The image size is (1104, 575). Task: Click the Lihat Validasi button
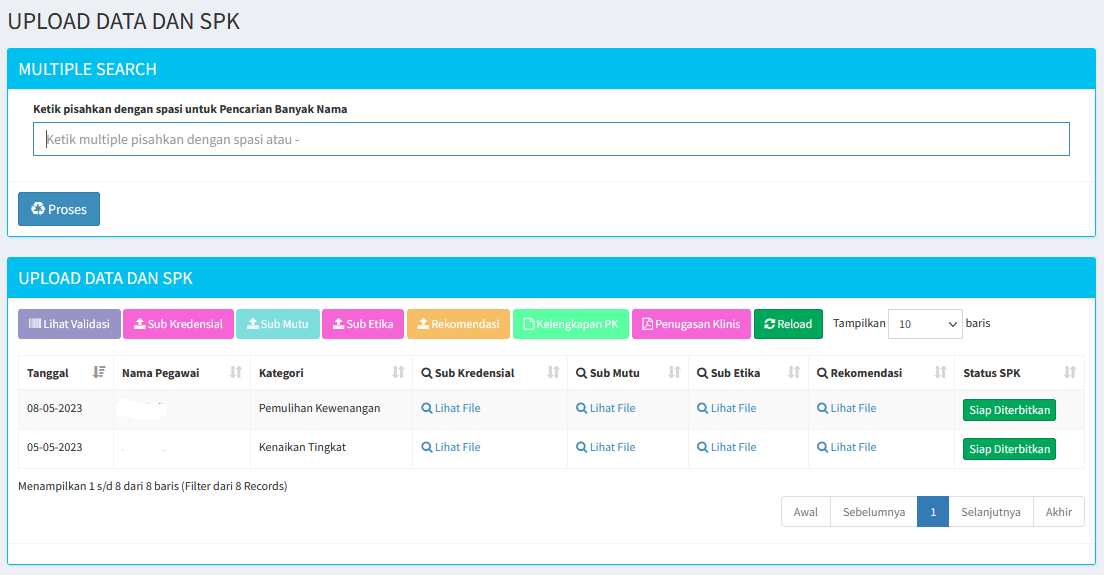click(x=70, y=324)
